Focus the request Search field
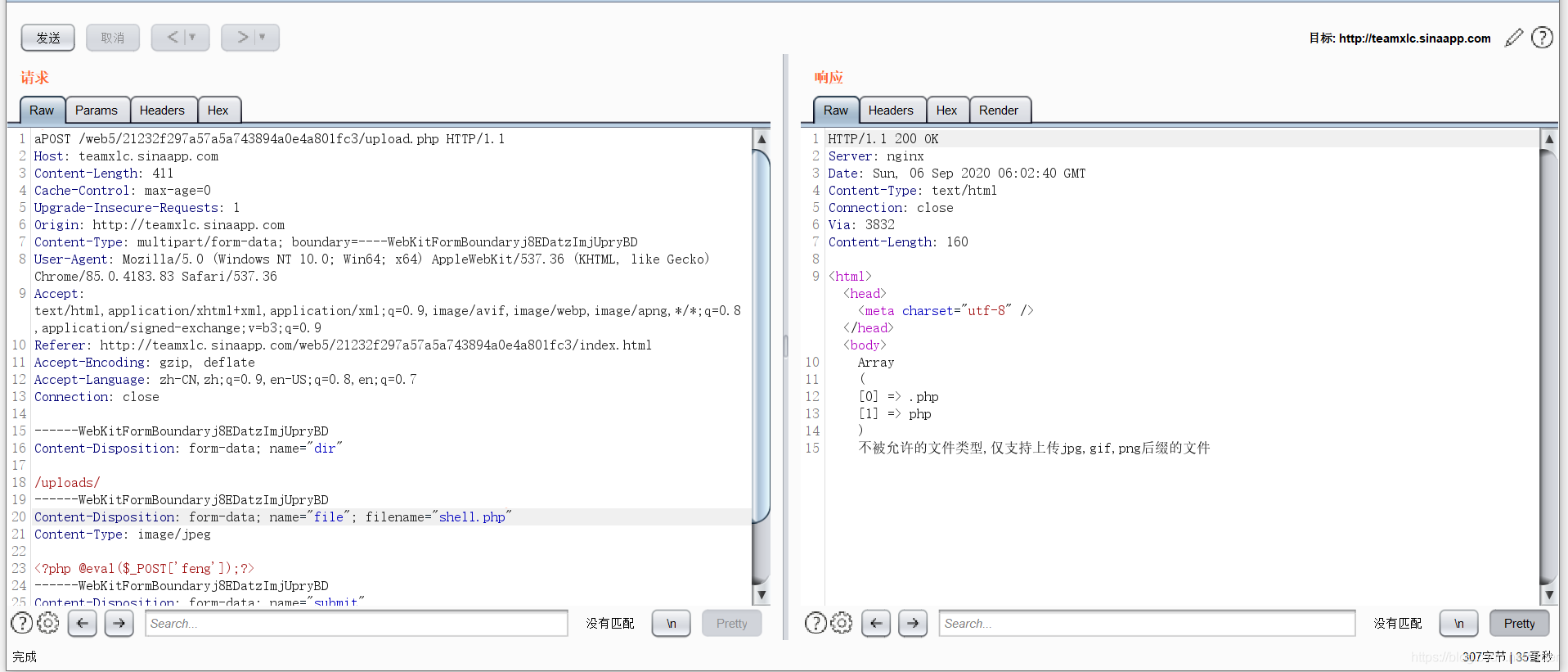The width and height of the screenshot is (1568, 672). 357,623
